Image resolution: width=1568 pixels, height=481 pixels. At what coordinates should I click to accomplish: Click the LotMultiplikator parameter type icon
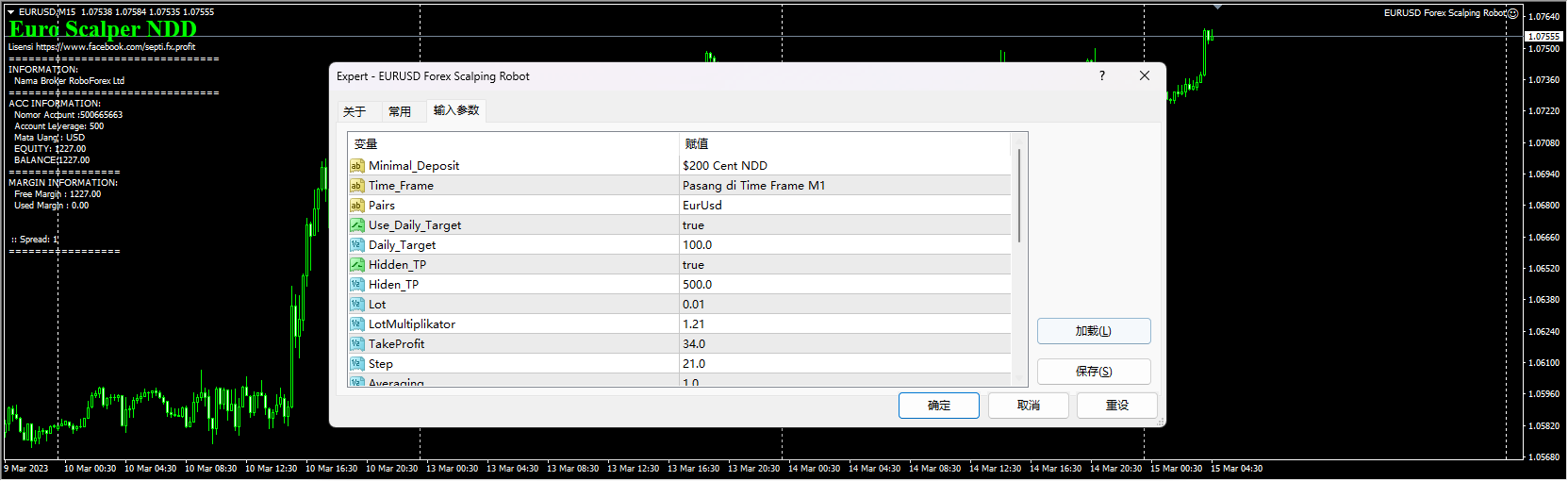point(357,324)
